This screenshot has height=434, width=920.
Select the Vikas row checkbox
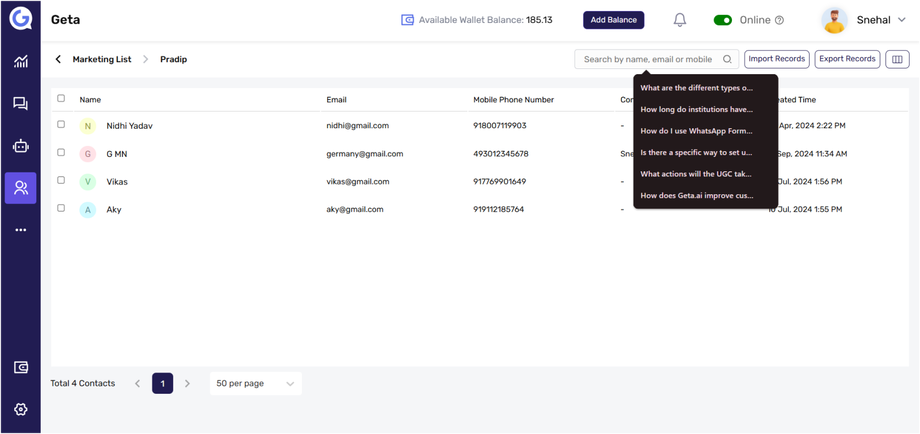[x=61, y=180]
